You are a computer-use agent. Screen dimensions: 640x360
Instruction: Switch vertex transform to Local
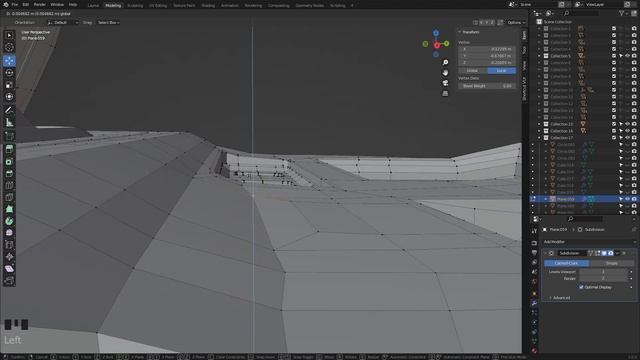[502, 71]
